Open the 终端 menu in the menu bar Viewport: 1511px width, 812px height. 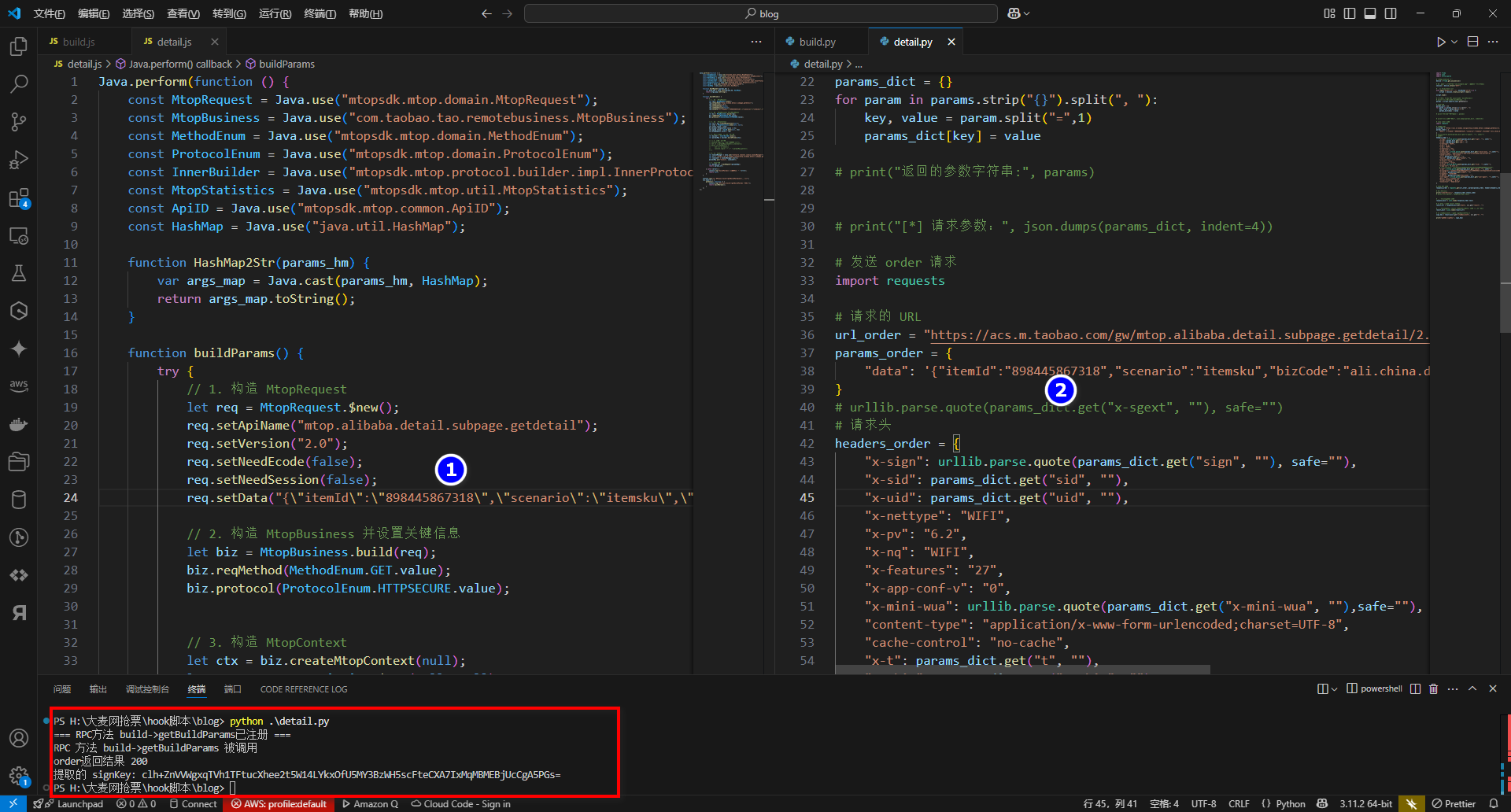pos(320,13)
